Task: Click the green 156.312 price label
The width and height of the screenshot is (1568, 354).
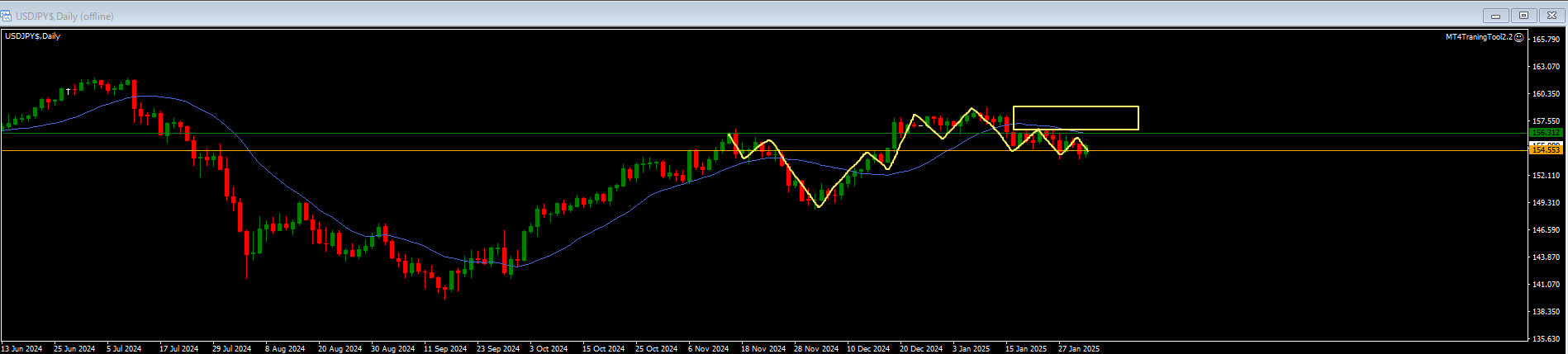Action: point(1545,133)
